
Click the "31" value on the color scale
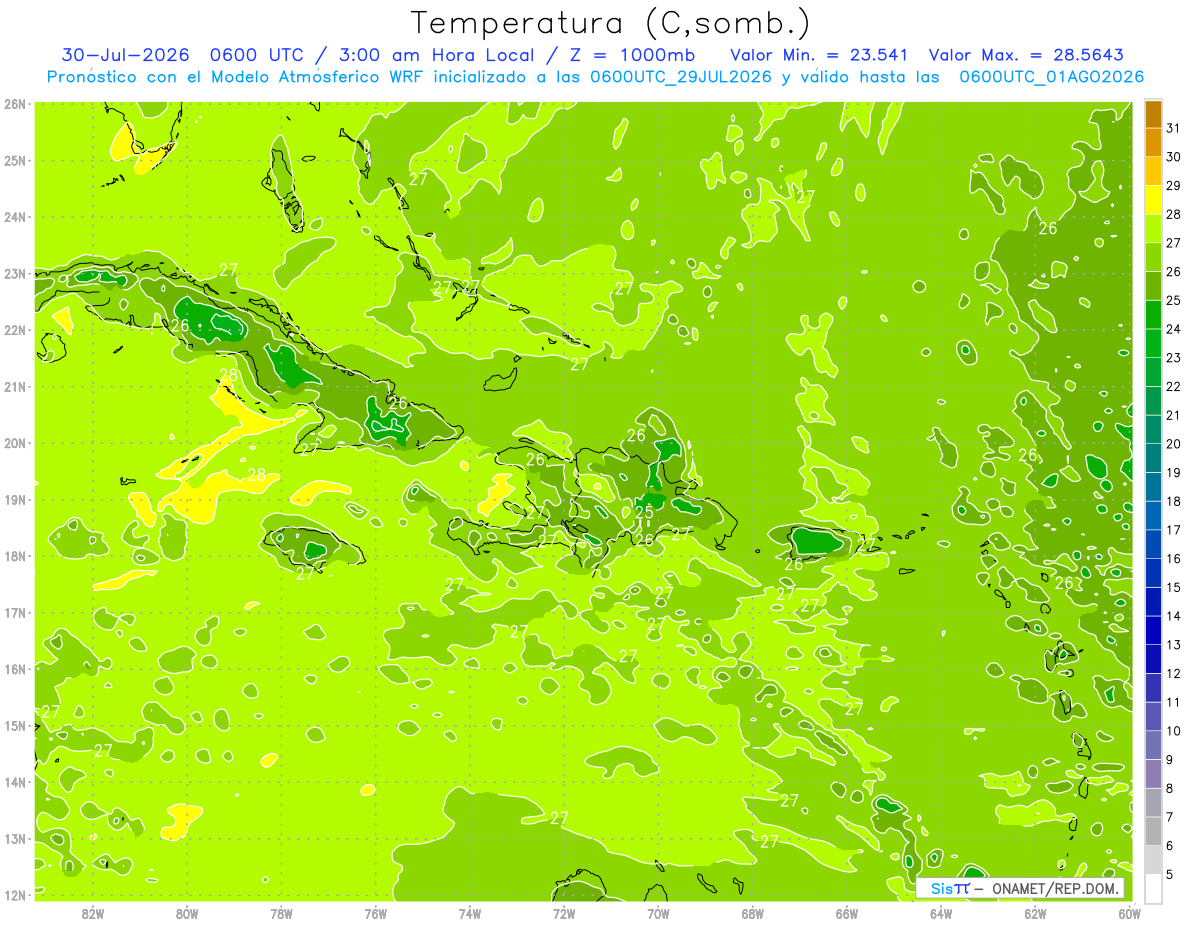[1174, 128]
